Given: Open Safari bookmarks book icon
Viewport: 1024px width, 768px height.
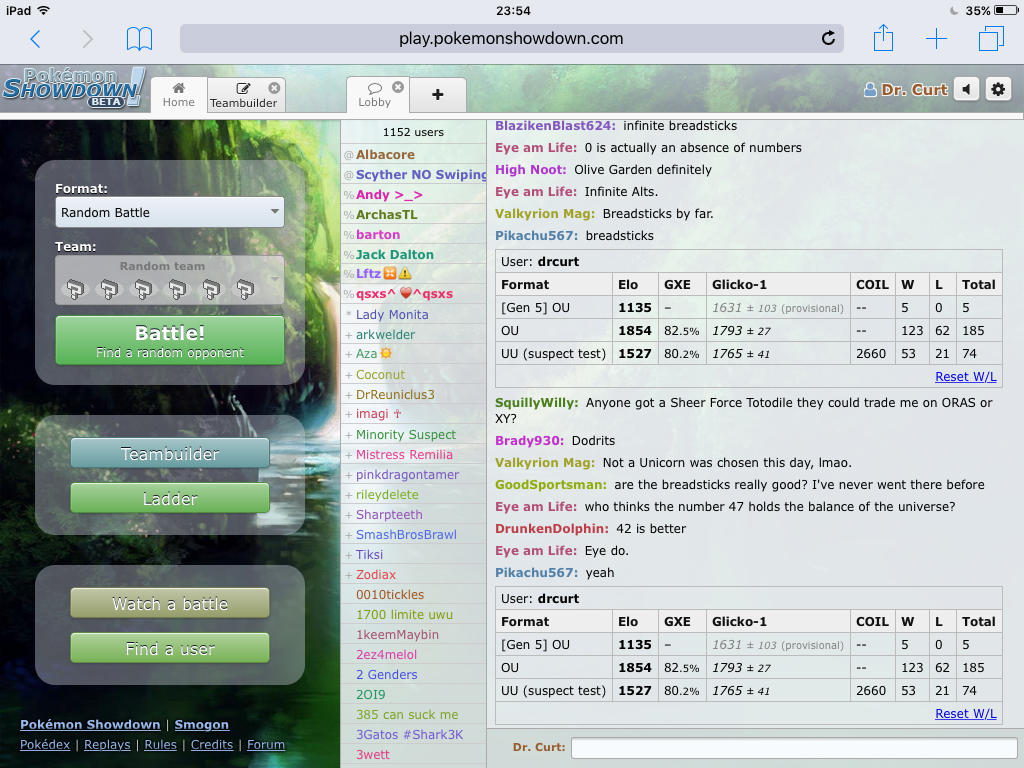Looking at the screenshot, I should pos(139,39).
